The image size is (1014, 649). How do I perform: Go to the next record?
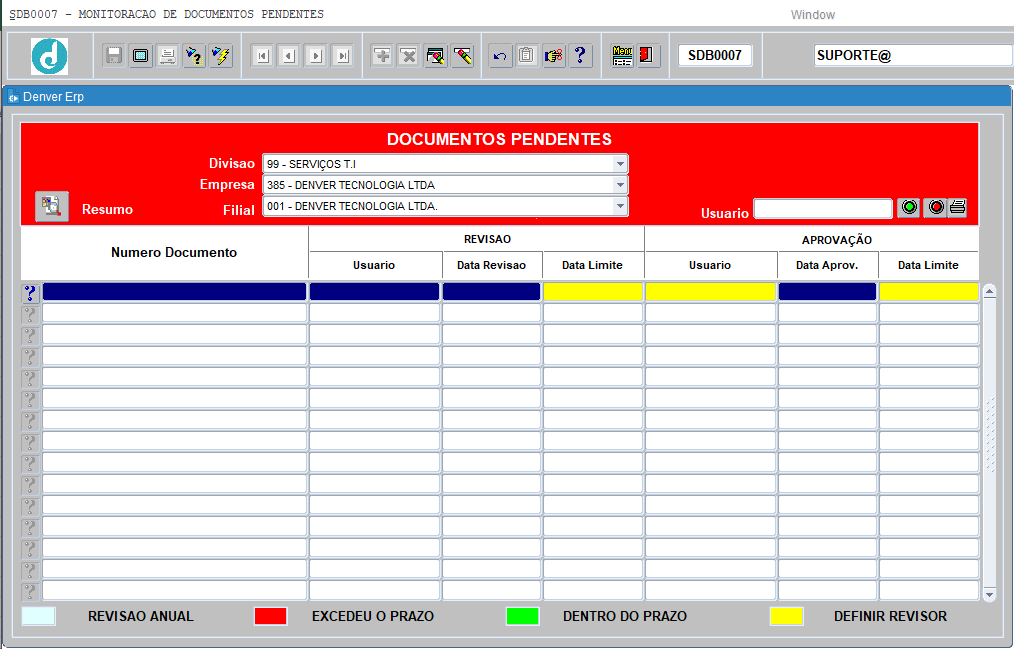point(316,56)
